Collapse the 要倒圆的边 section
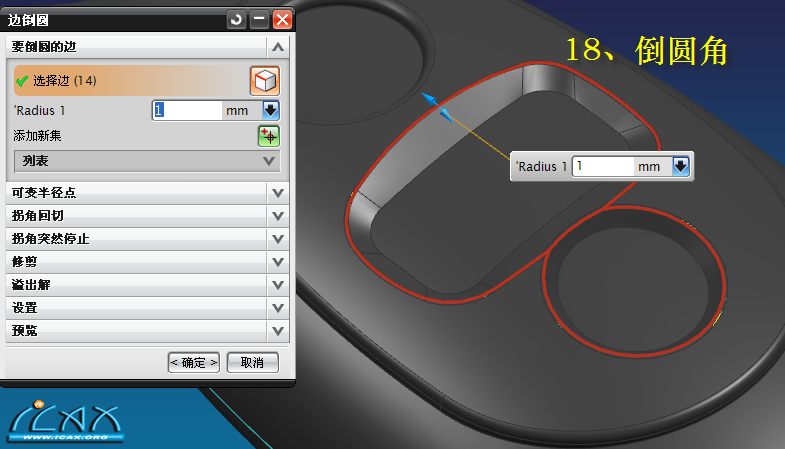This screenshot has width=785, height=449. click(x=278, y=47)
